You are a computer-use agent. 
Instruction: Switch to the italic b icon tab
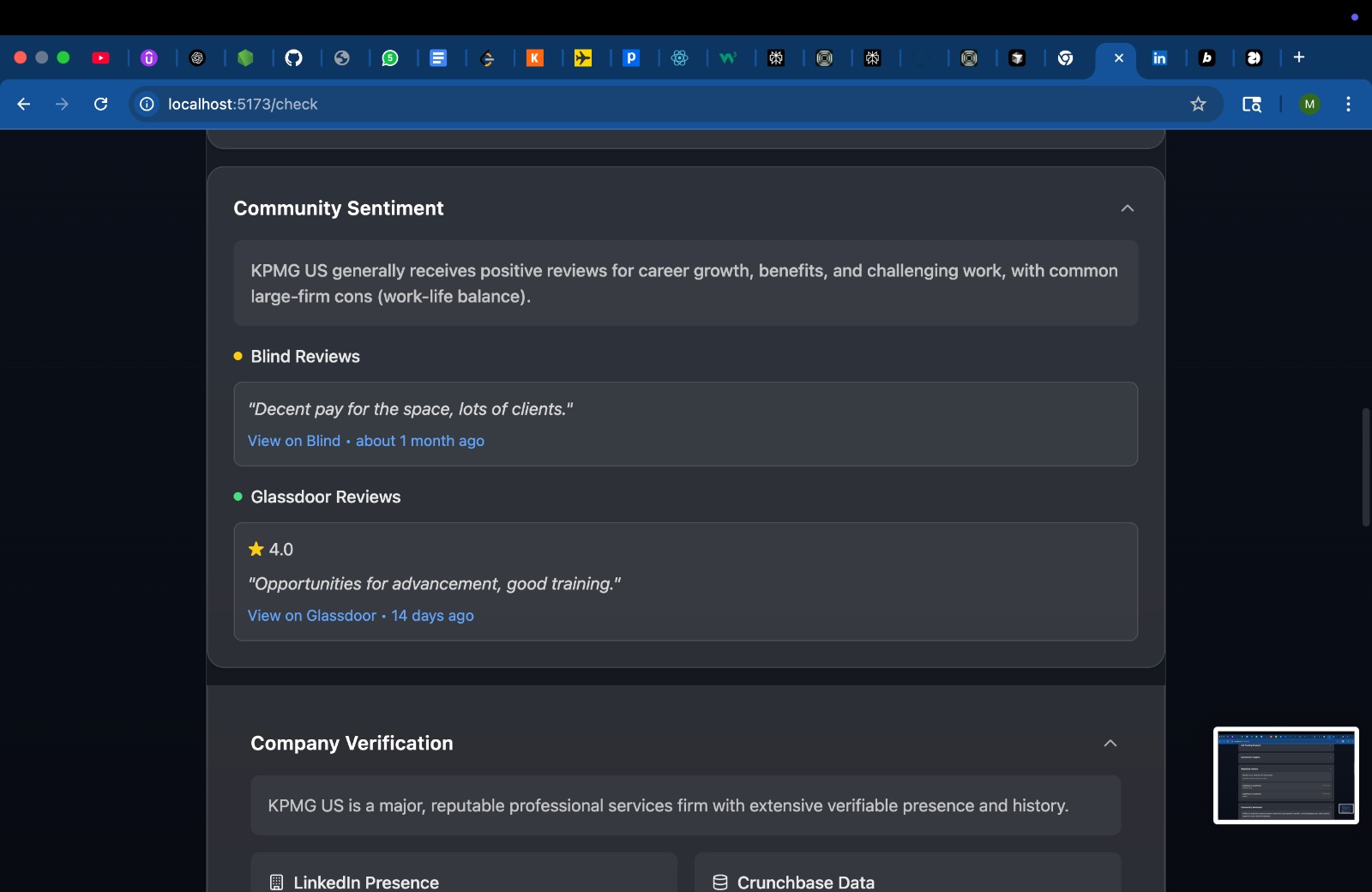1207,57
